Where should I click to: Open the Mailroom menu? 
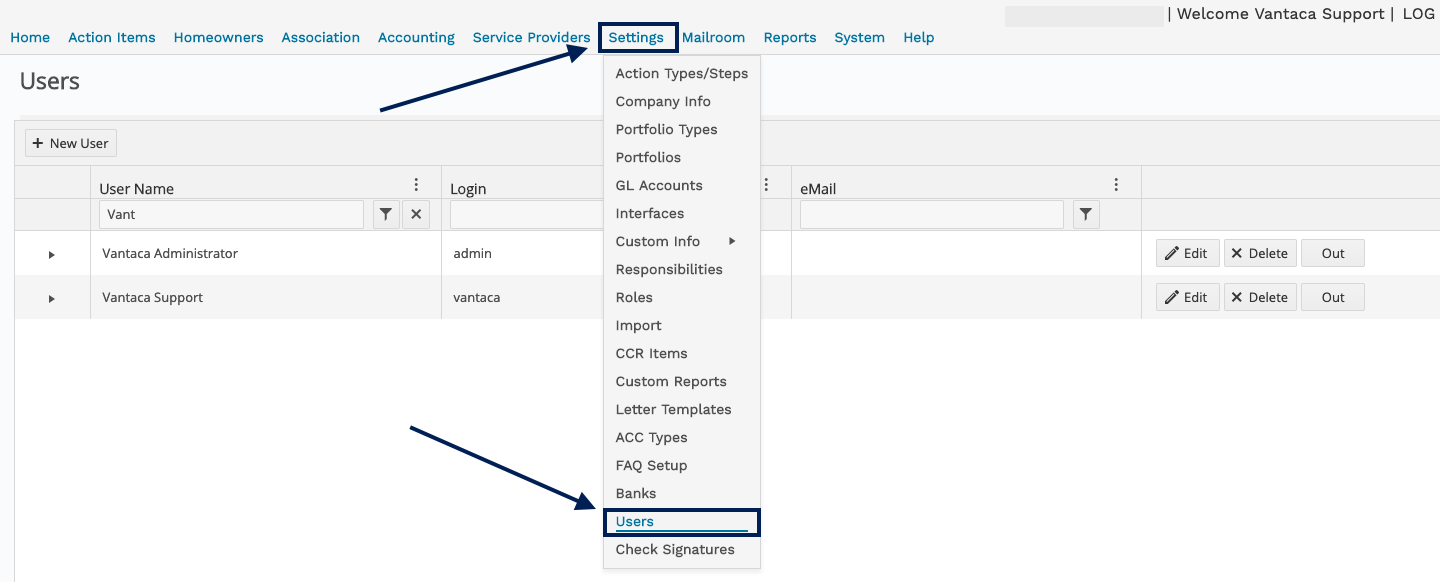coord(714,37)
